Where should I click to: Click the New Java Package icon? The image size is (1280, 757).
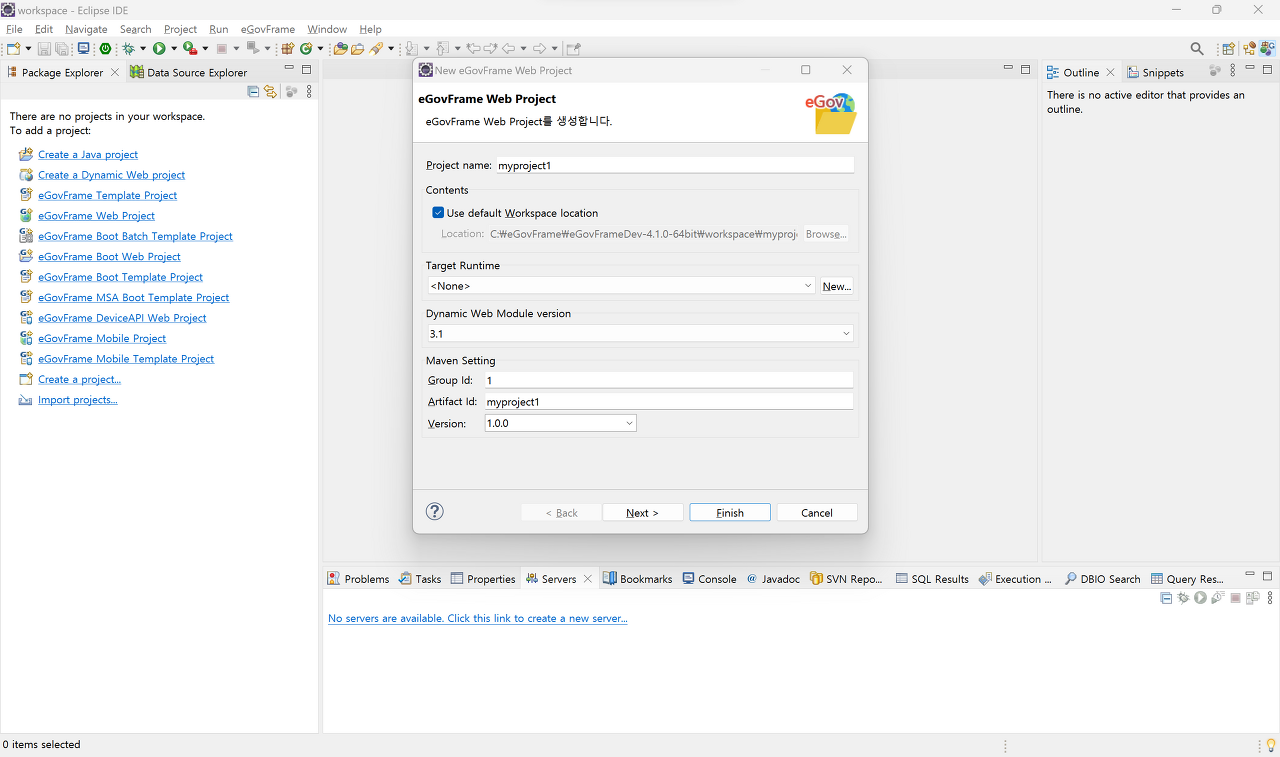click(287, 48)
